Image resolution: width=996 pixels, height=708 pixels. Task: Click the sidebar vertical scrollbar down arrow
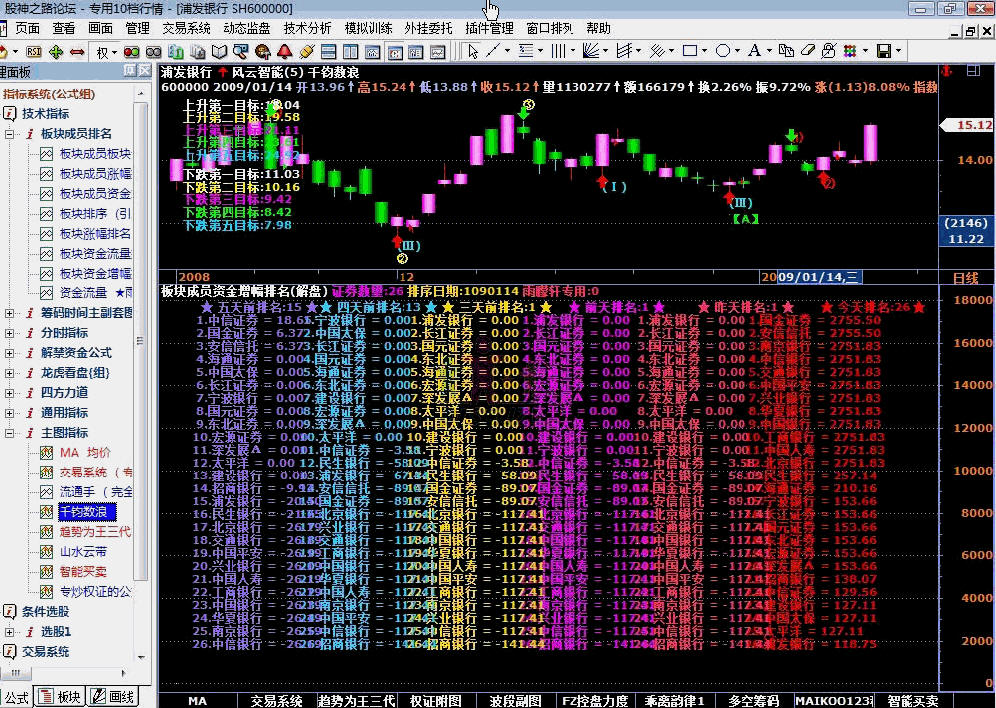[141, 658]
